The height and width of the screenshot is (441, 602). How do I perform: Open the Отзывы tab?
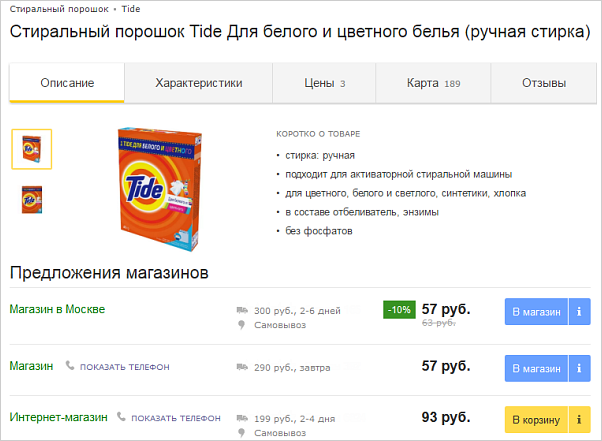tap(544, 83)
